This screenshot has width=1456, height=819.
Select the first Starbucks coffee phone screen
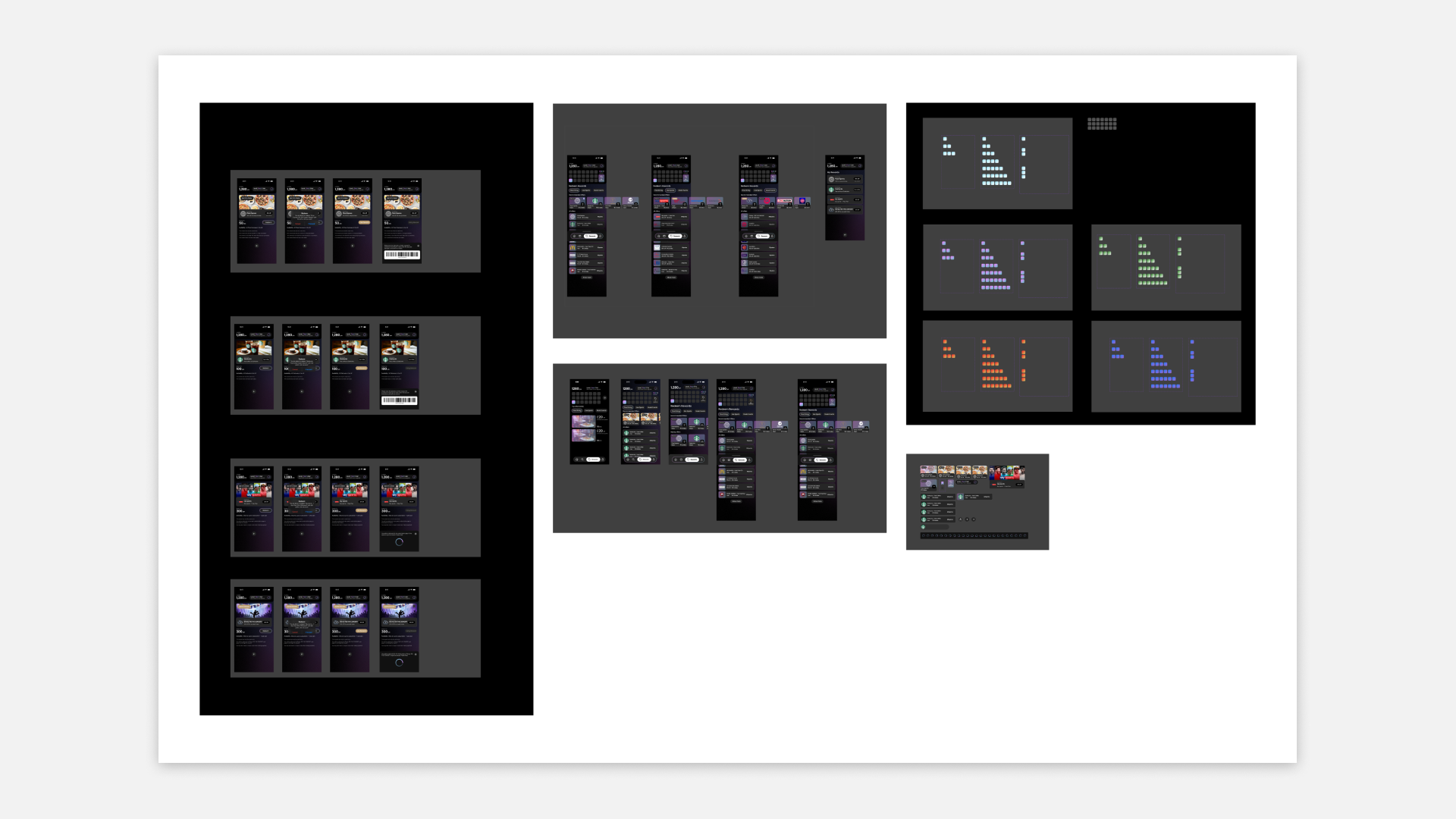pyautogui.click(x=253, y=367)
